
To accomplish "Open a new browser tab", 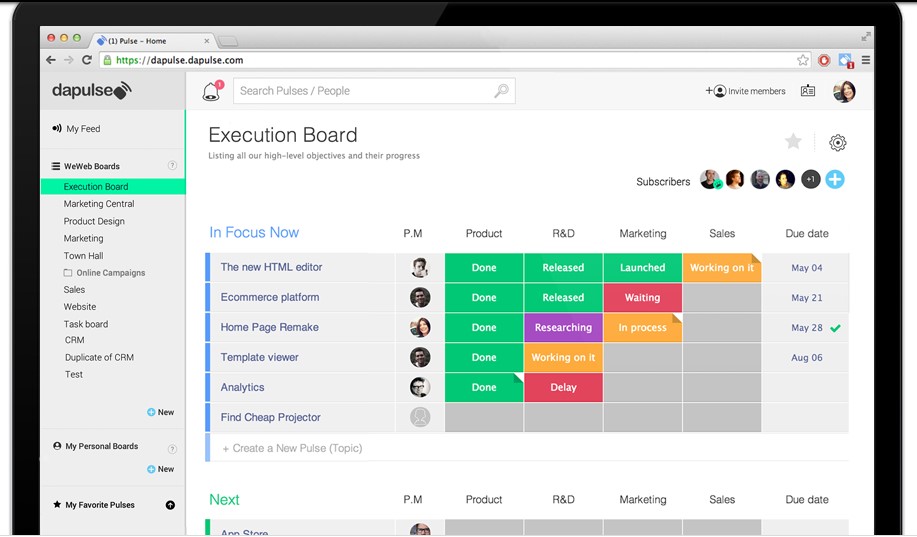I will click(227, 42).
